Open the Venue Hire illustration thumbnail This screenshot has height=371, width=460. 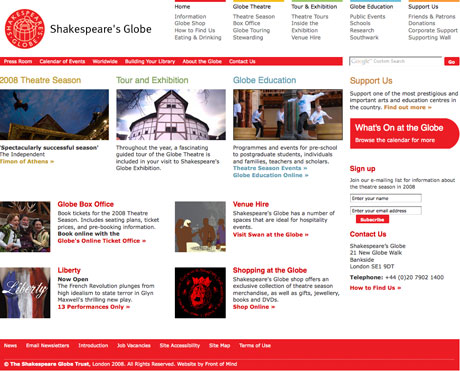[x=200, y=226]
